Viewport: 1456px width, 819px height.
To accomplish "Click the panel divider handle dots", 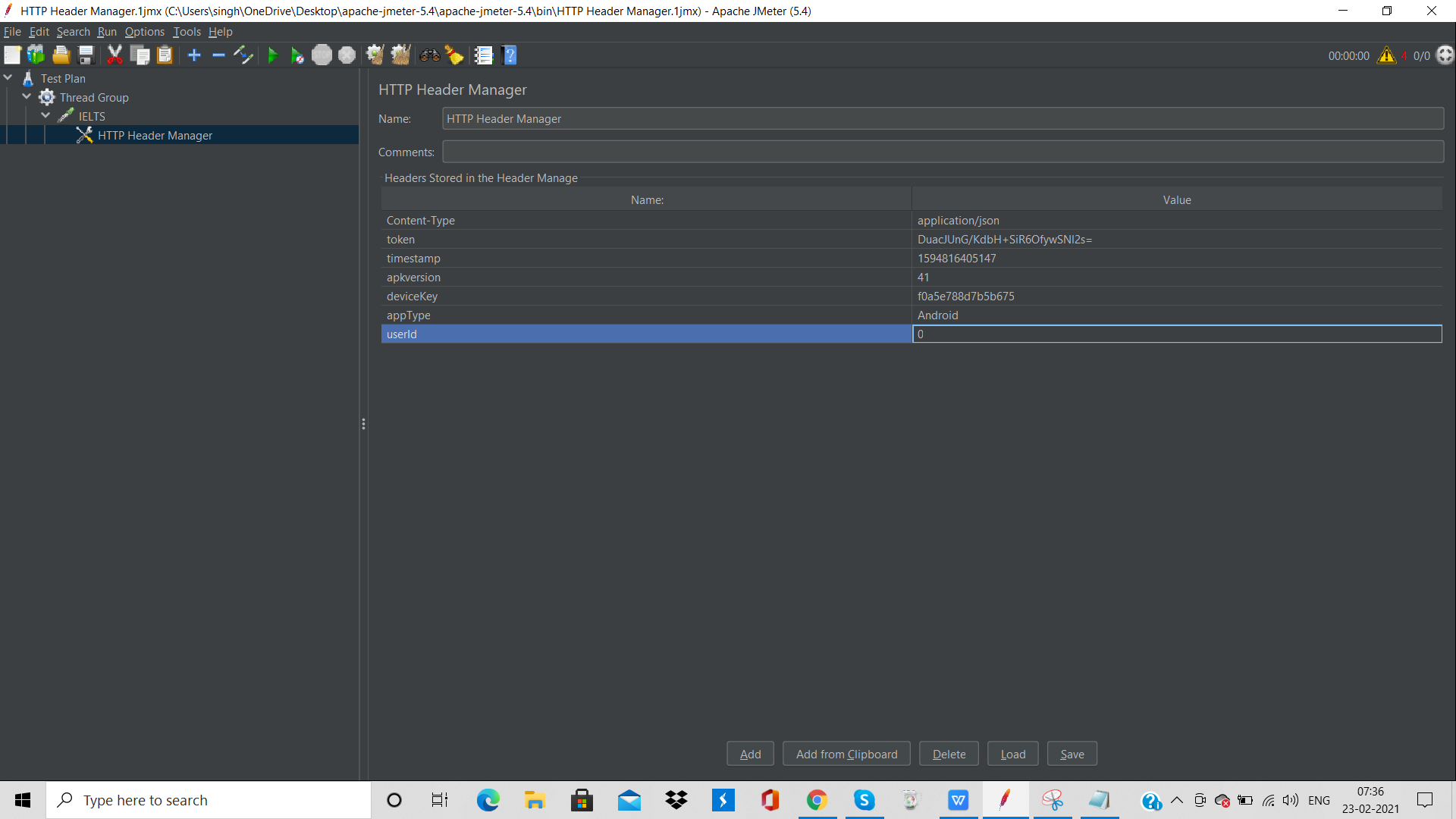I will (x=363, y=424).
